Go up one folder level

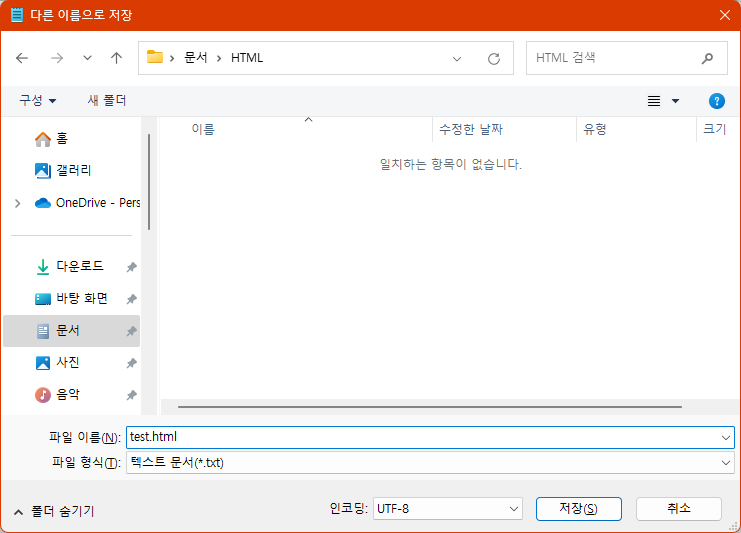pos(116,58)
